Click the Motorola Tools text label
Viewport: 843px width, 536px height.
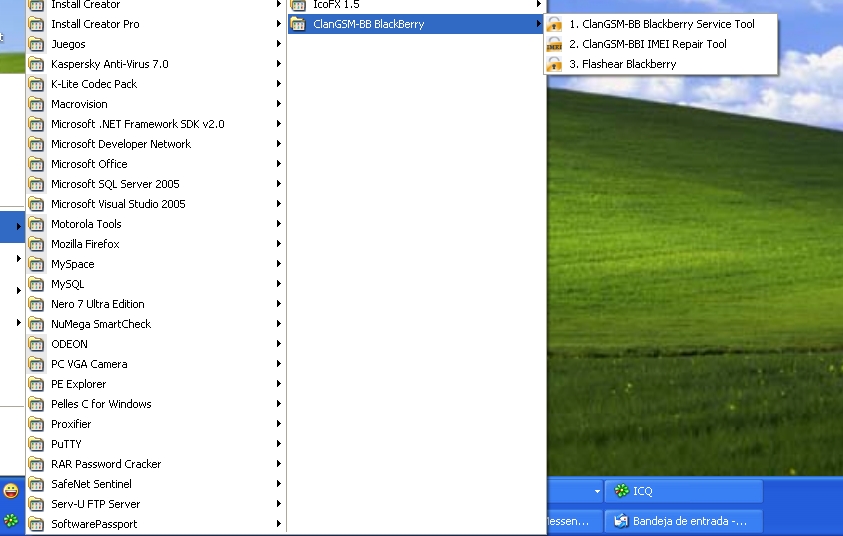(86, 224)
